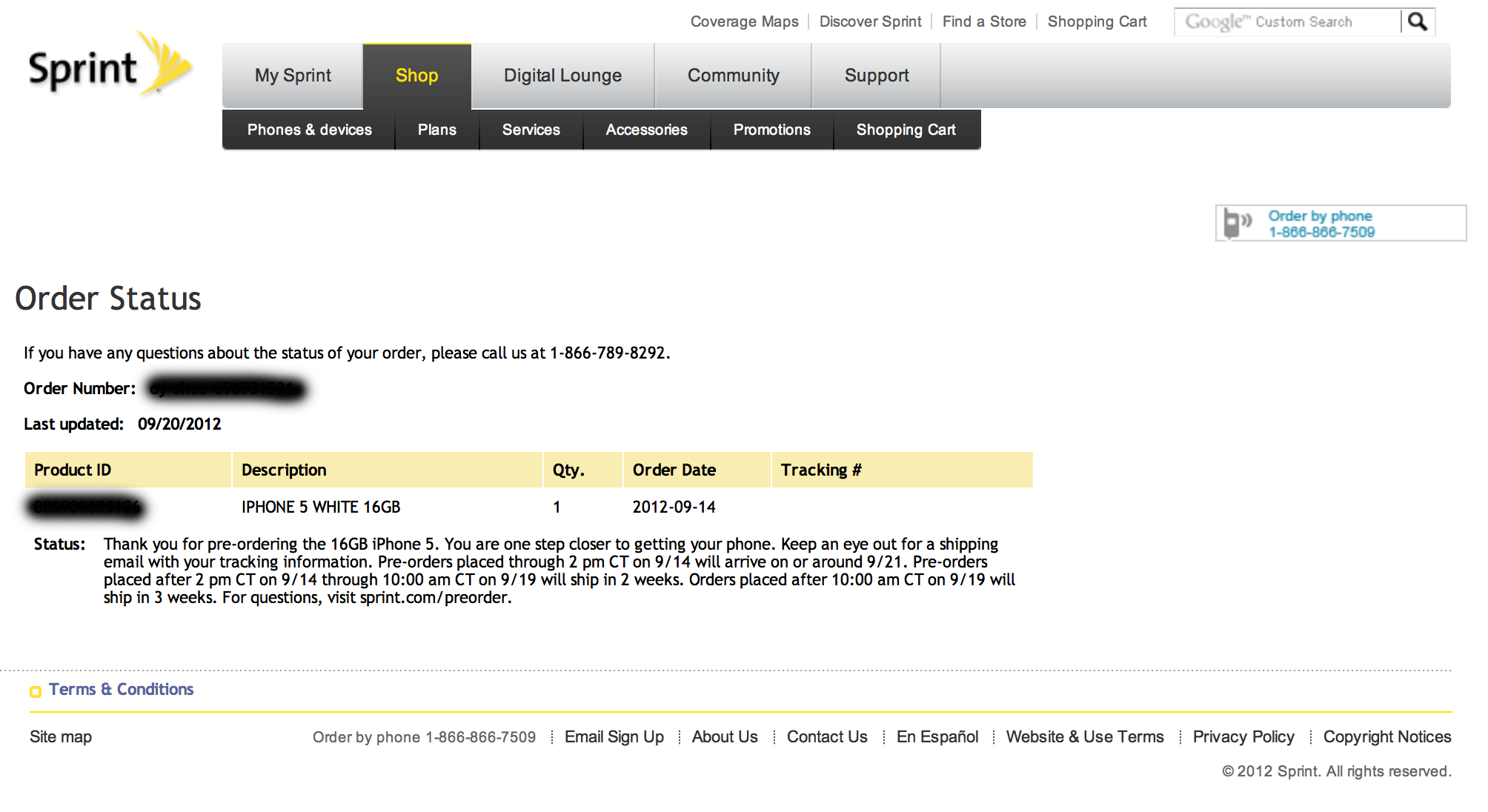The image size is (1488, 812).
Task: Click the Tracking # column header
Action: coord(903,470)
